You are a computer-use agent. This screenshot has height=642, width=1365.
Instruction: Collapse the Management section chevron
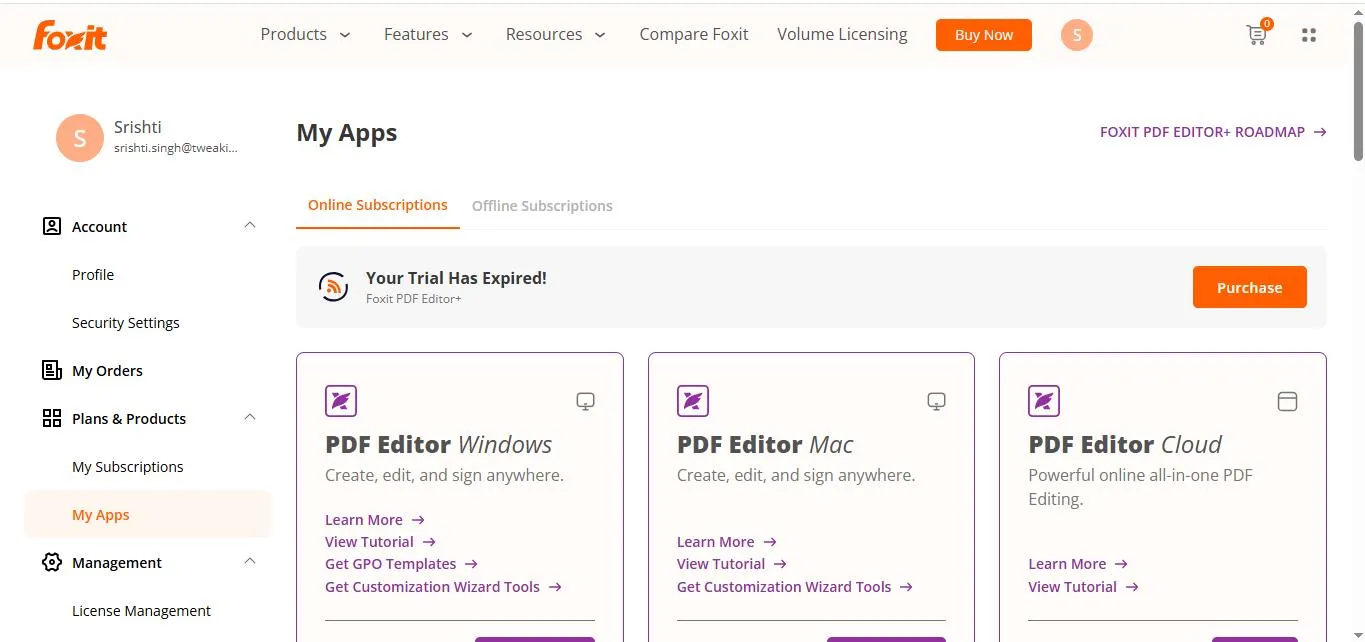tap(250, 562)
